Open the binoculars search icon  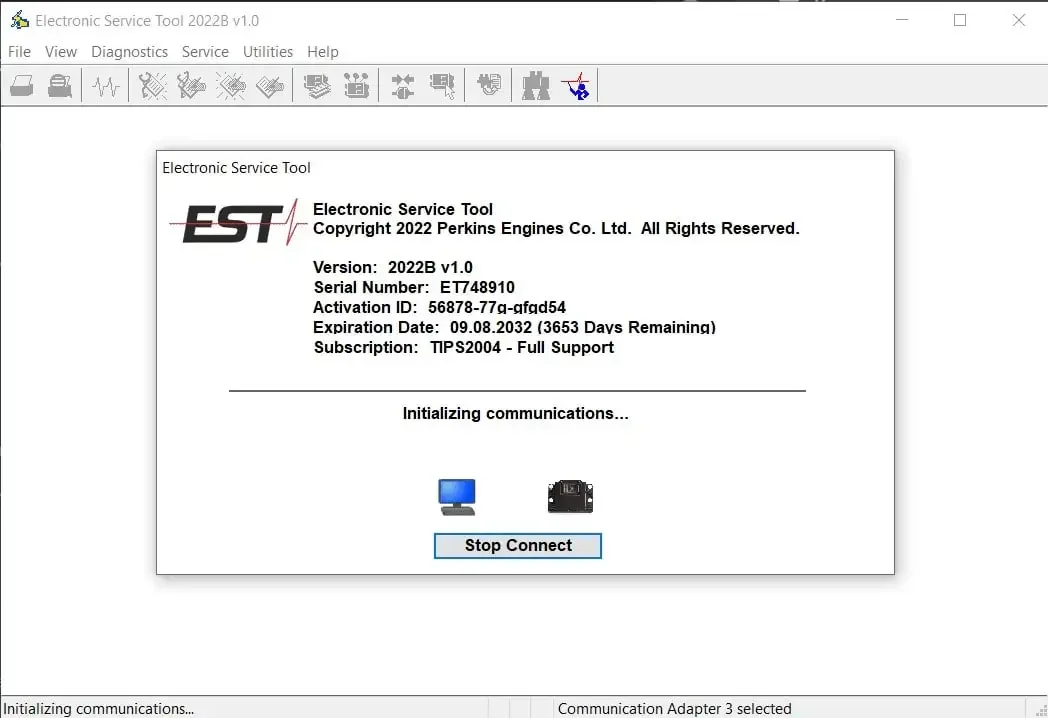tap(535, 86)
